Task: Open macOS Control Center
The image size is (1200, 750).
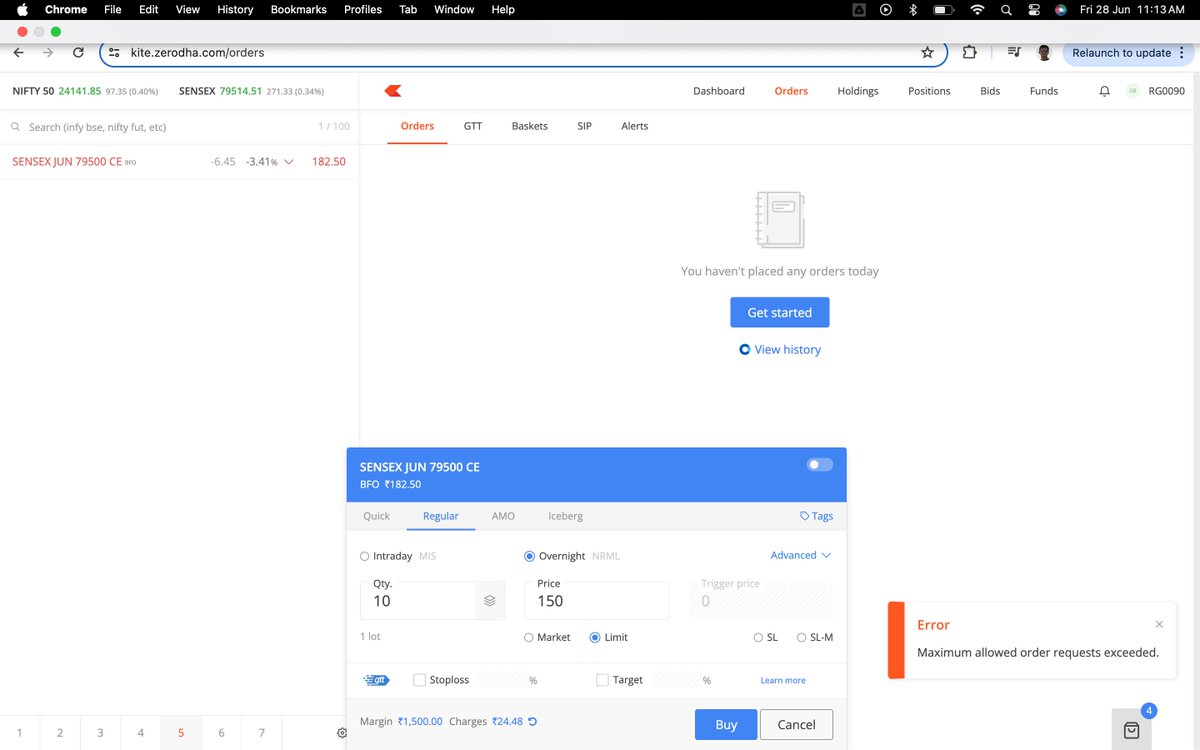Action: coord(1033,9)
